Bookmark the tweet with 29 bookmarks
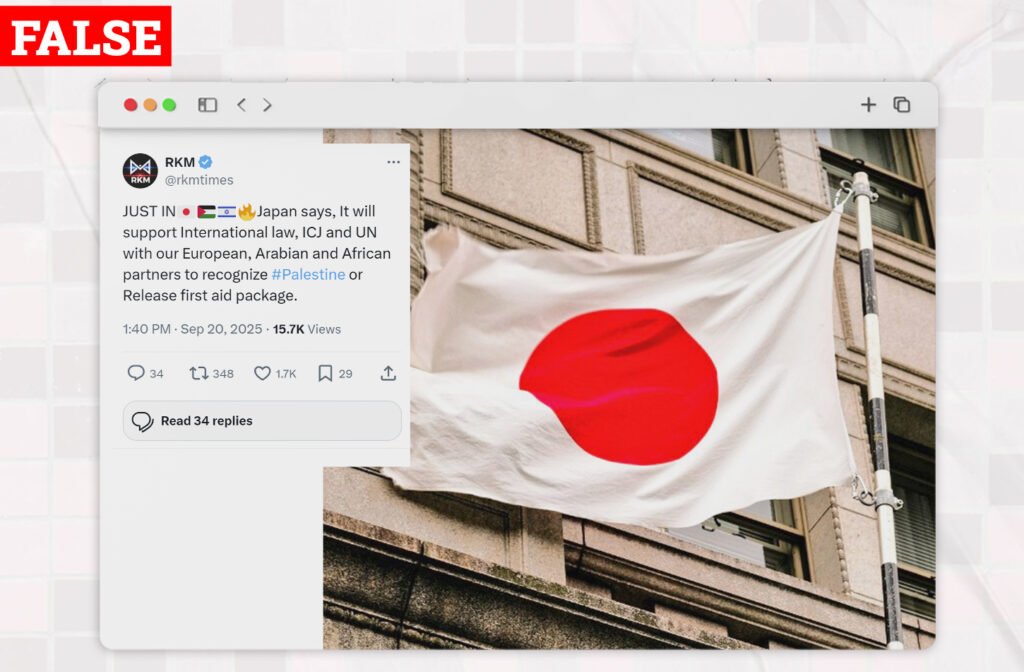This screenshot has height=672, width=1024. point(325,373)
